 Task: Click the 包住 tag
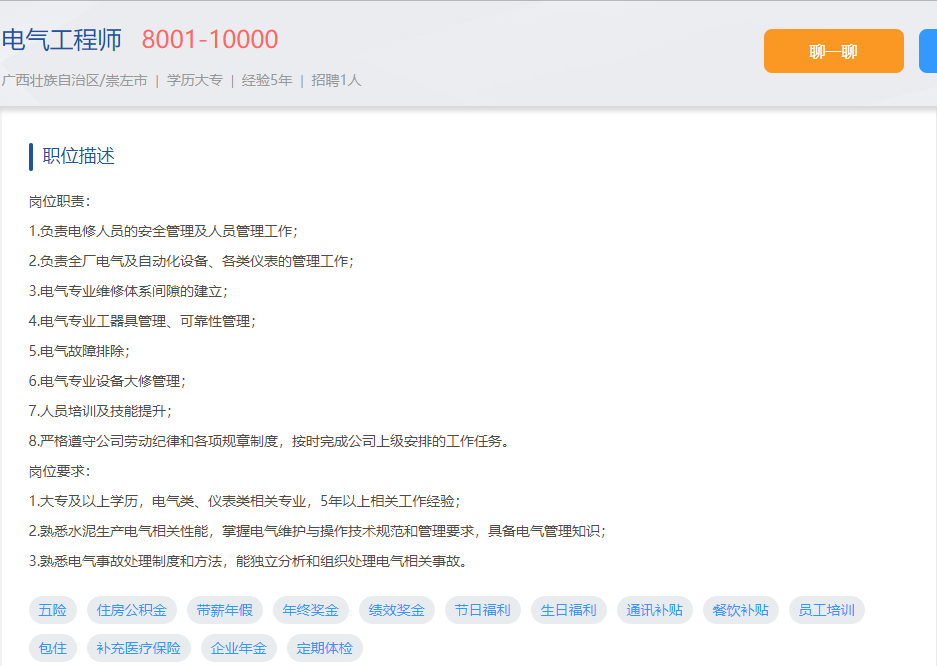point(53,648)
